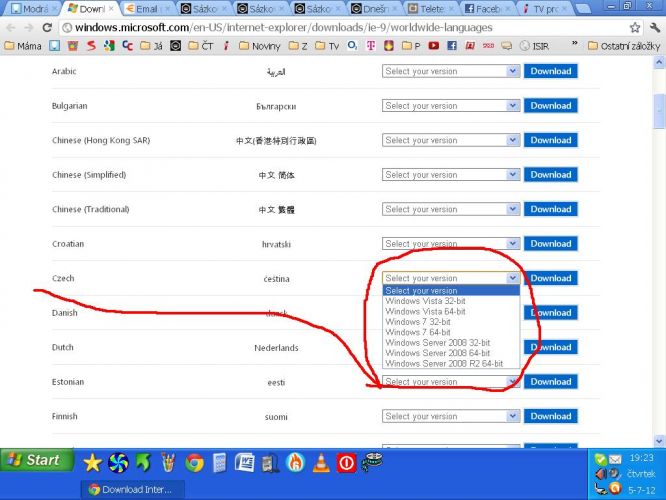Open the film reel quick launch icon
Image resolution: width=666 pixels, height=500 pixels.
coord(372,462)
